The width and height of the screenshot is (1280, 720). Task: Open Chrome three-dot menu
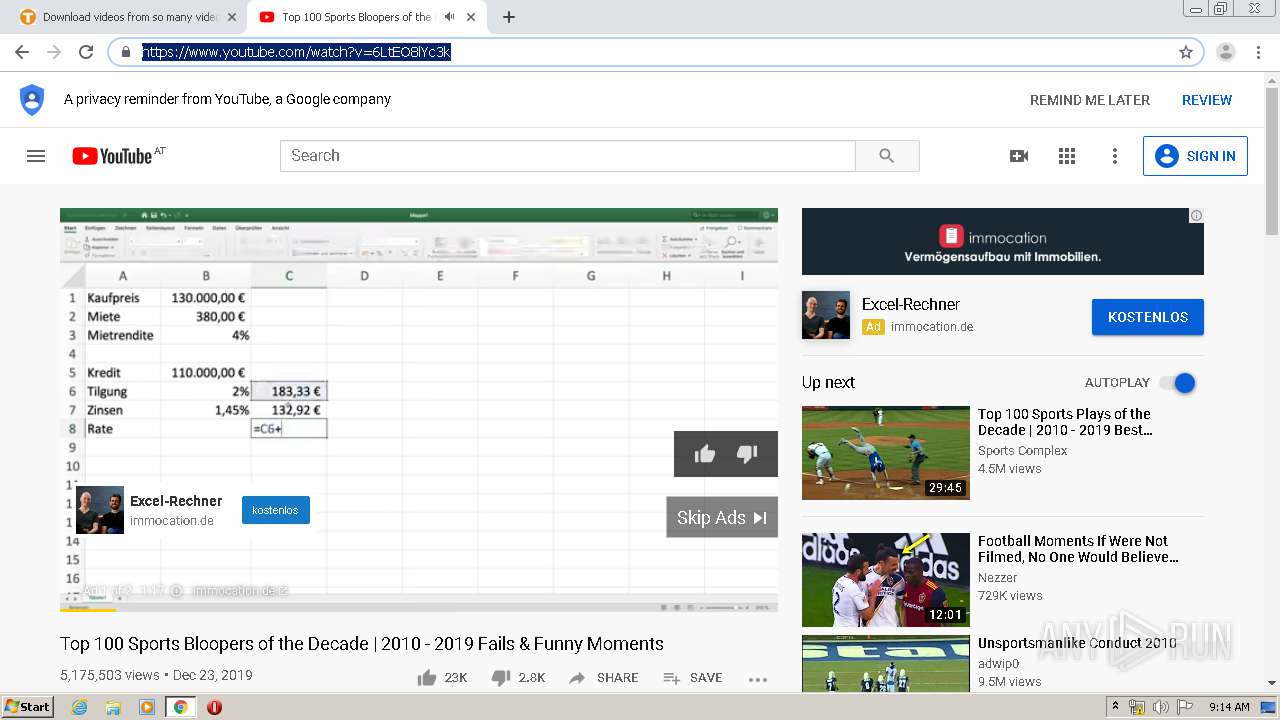pos(1259,52)
